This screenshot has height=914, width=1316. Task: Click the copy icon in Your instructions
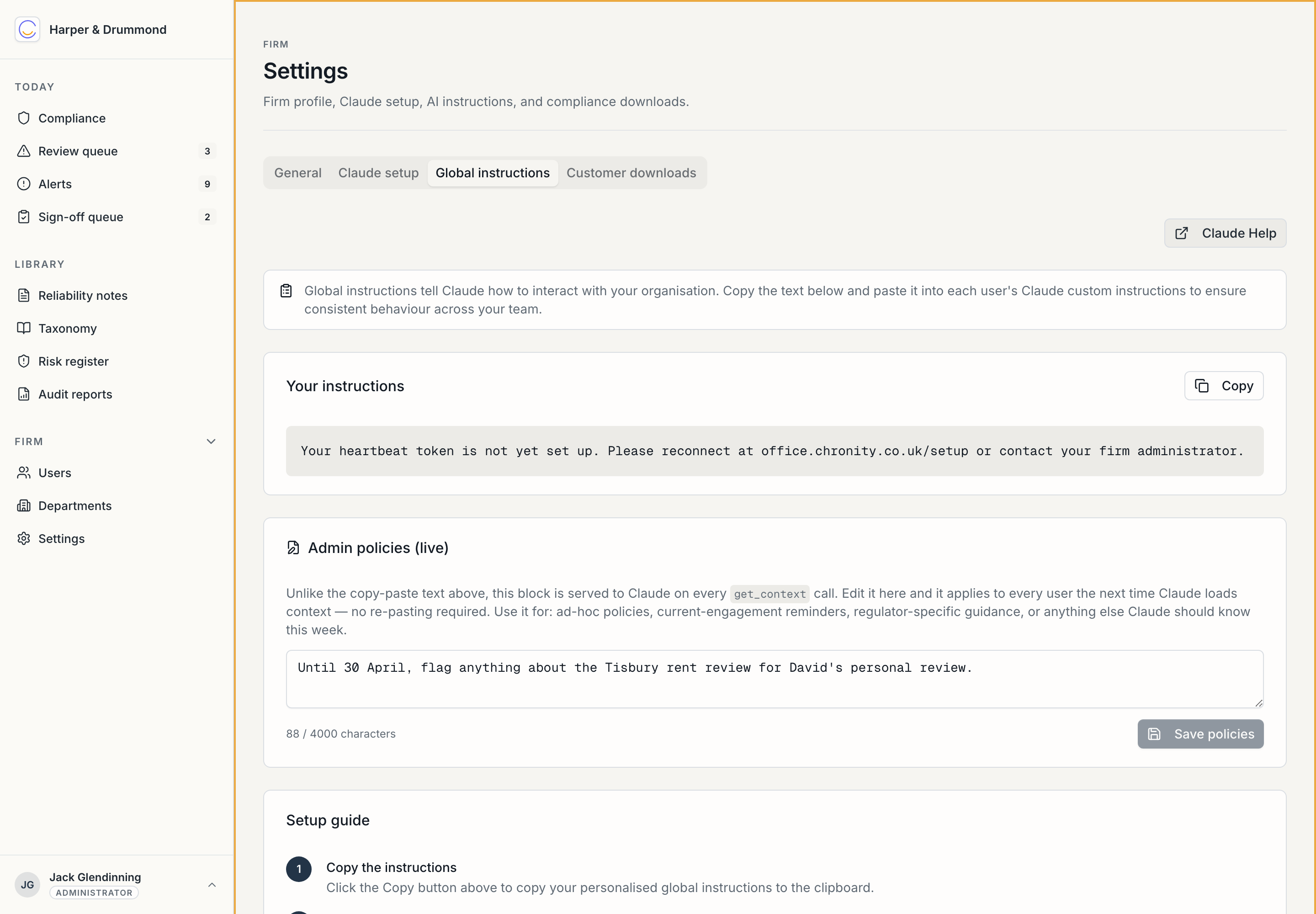(x=1201, y=386)
